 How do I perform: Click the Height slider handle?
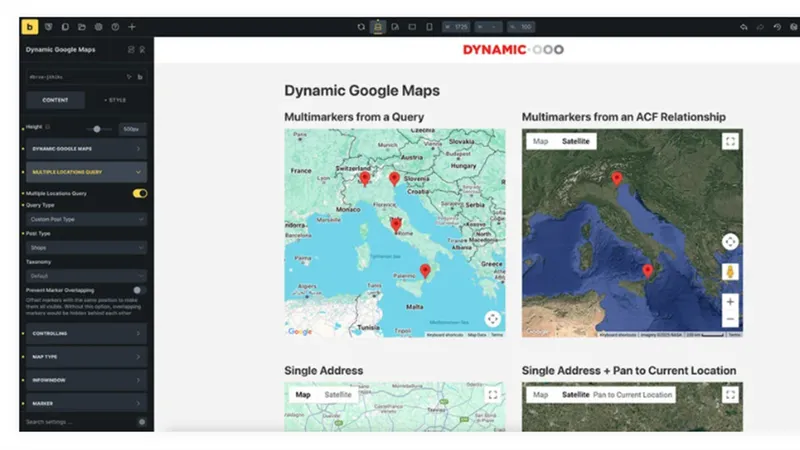[96, 129]
